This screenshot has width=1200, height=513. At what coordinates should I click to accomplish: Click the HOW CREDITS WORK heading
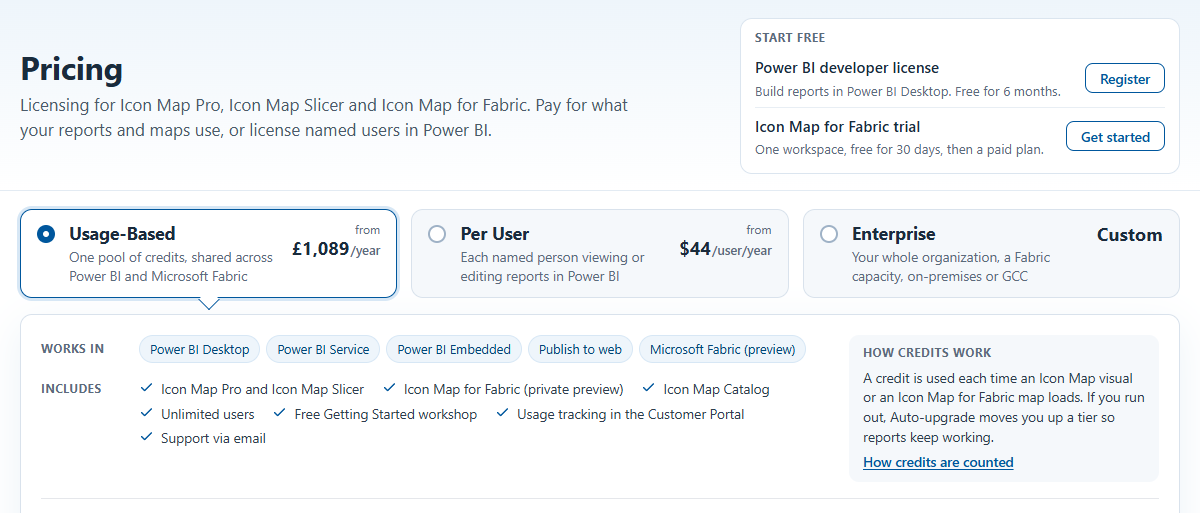point(927,353)
